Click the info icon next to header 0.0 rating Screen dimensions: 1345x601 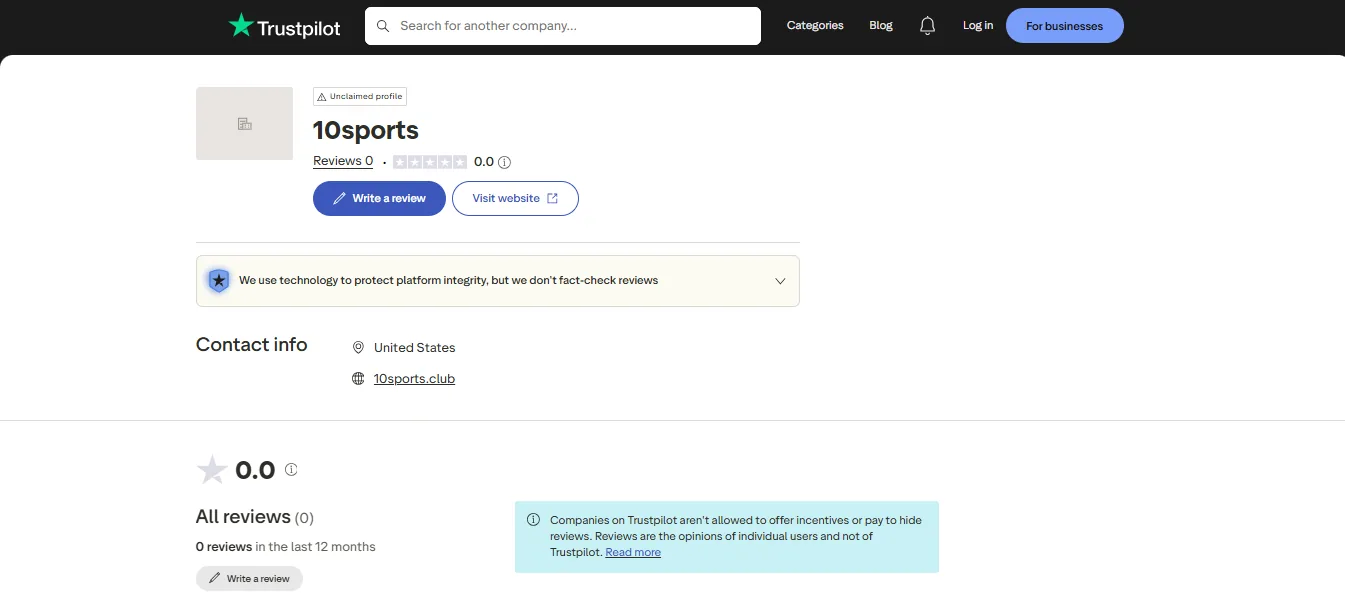pyautogui.click(x=505, y=162)
